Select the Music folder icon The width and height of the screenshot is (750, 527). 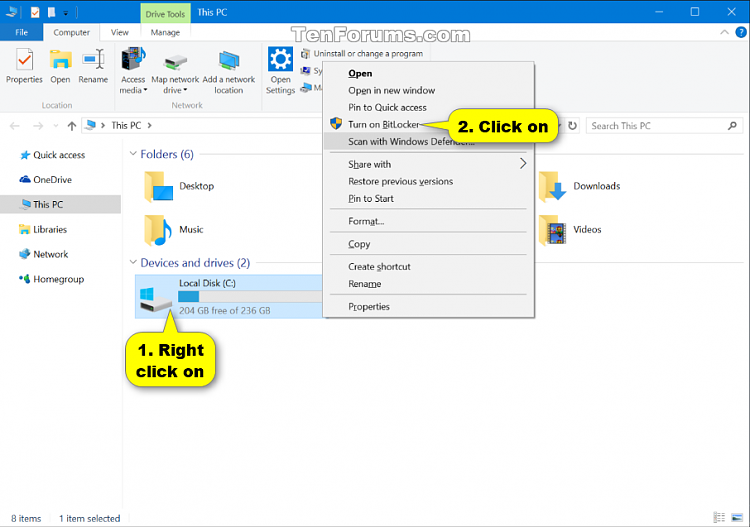[158, 230]
